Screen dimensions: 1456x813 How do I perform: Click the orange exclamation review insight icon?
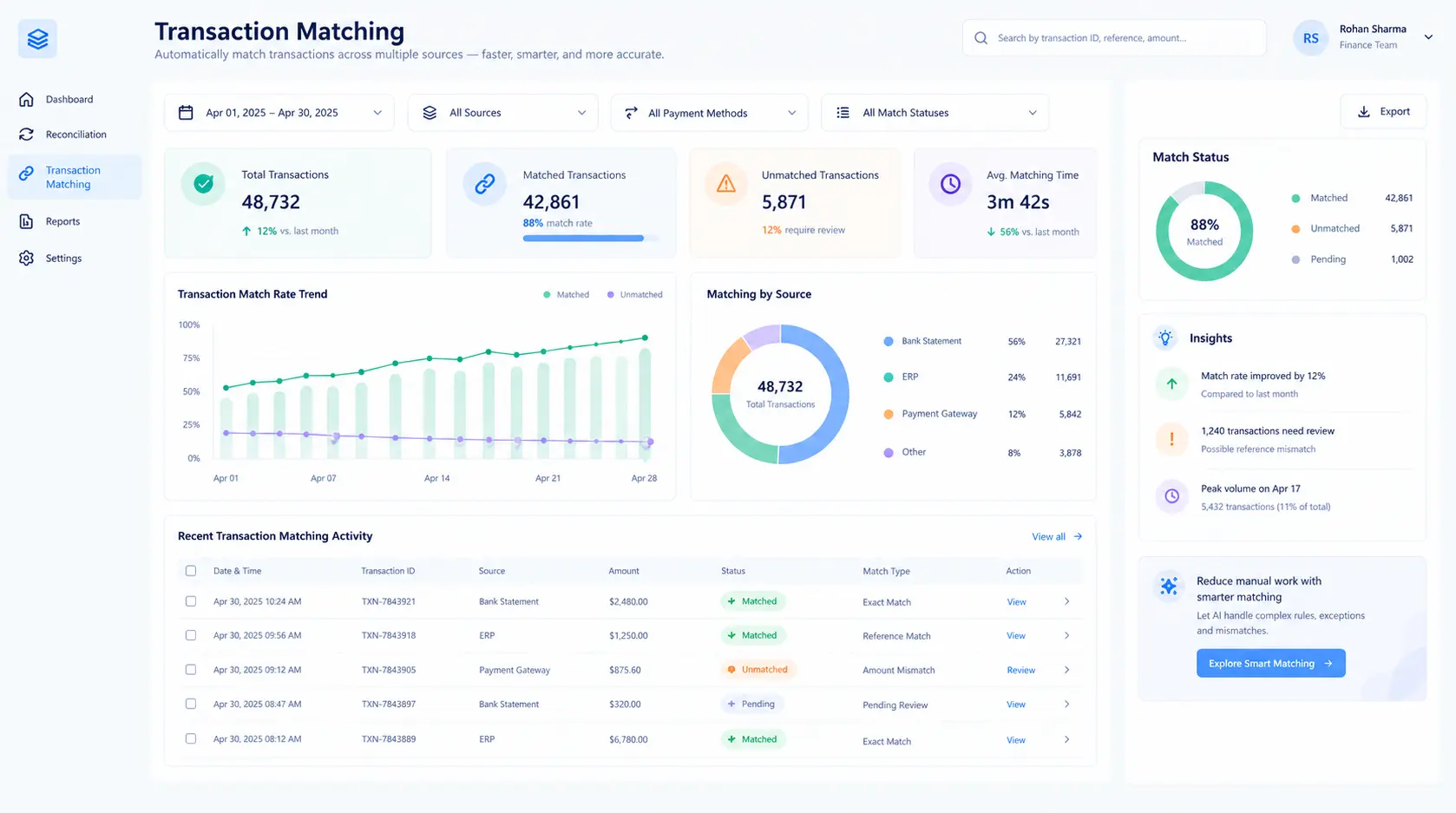coord(1171,439)
